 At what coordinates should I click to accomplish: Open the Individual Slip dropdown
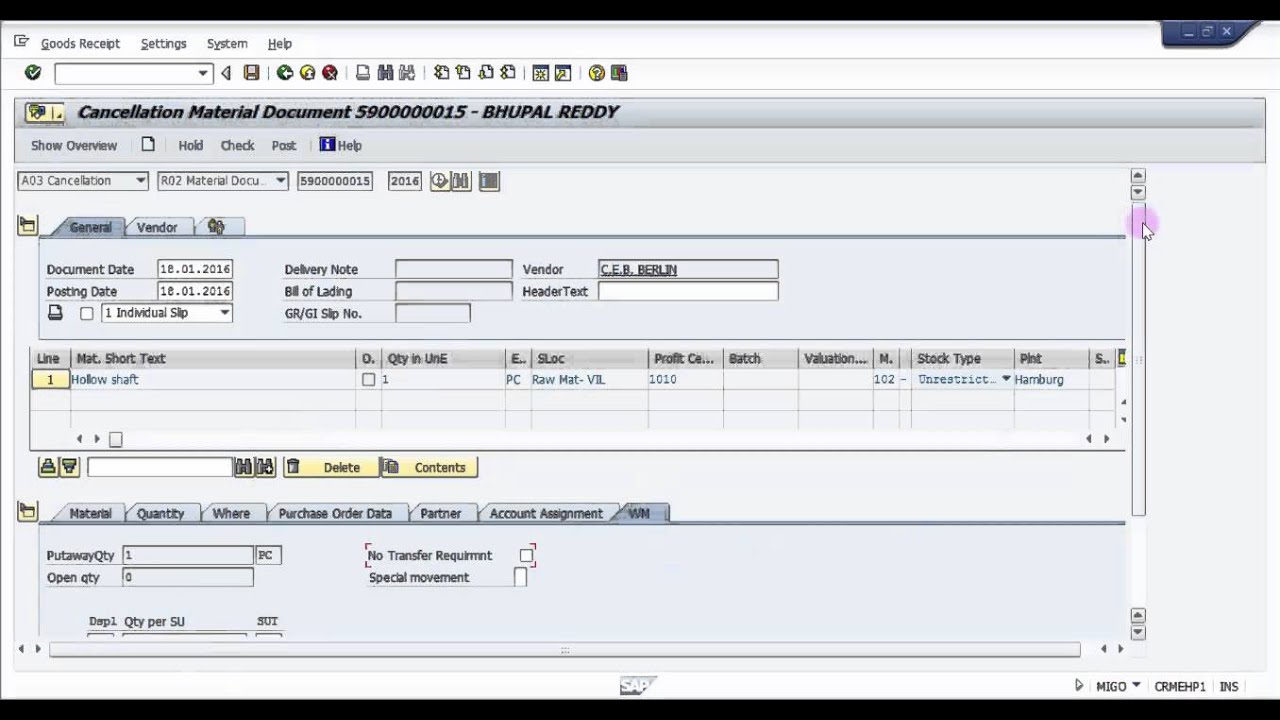click(225, 313)
